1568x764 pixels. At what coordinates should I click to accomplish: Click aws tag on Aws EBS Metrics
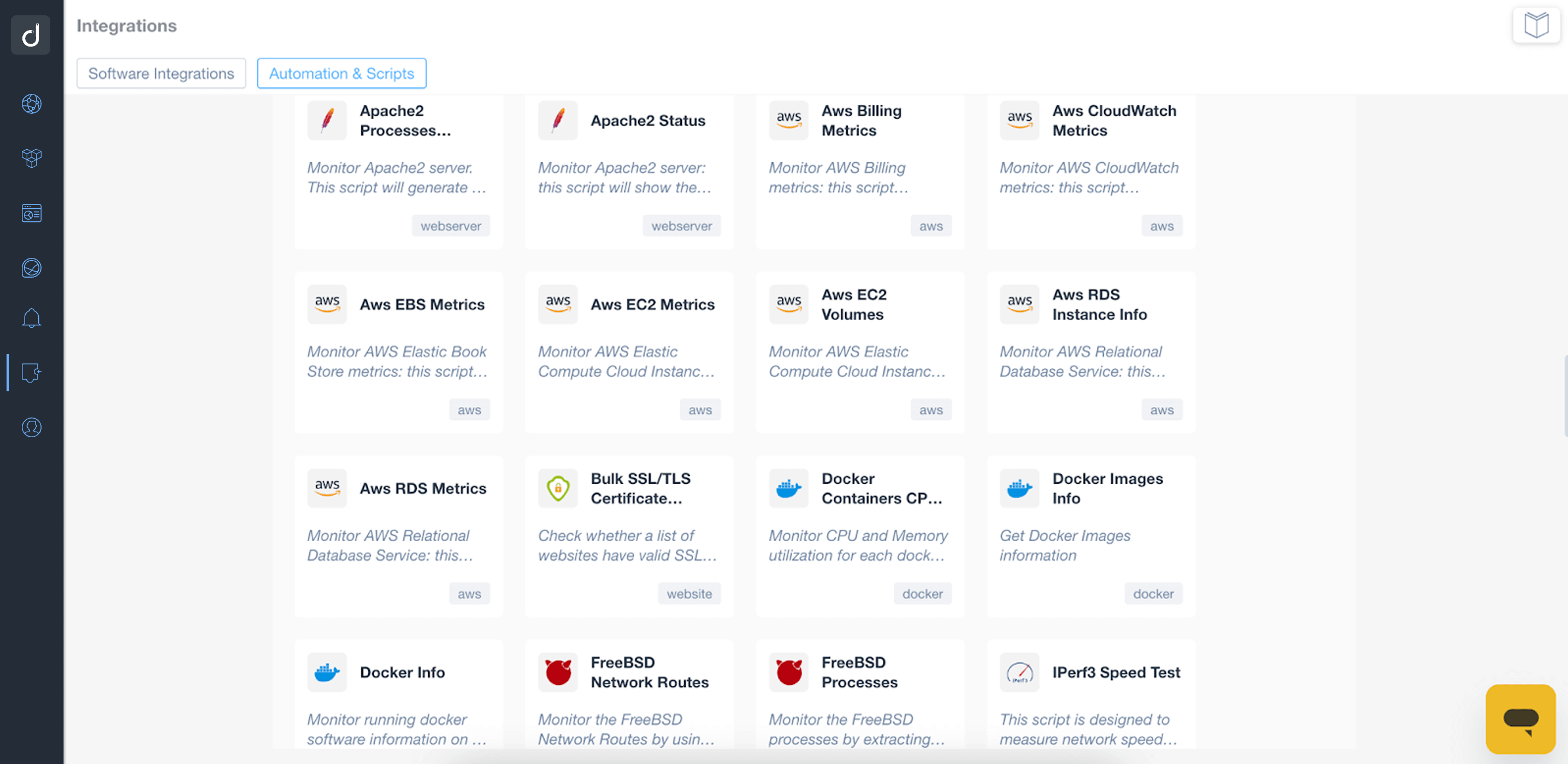pos(469,410)
